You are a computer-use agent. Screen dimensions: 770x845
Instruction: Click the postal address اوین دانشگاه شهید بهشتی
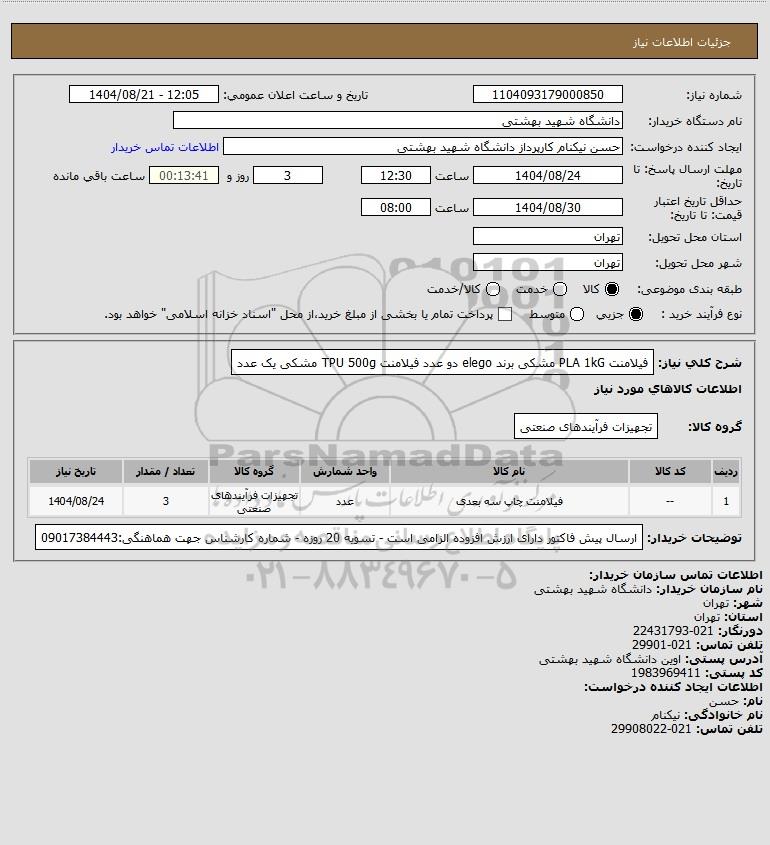click(609, 659)
